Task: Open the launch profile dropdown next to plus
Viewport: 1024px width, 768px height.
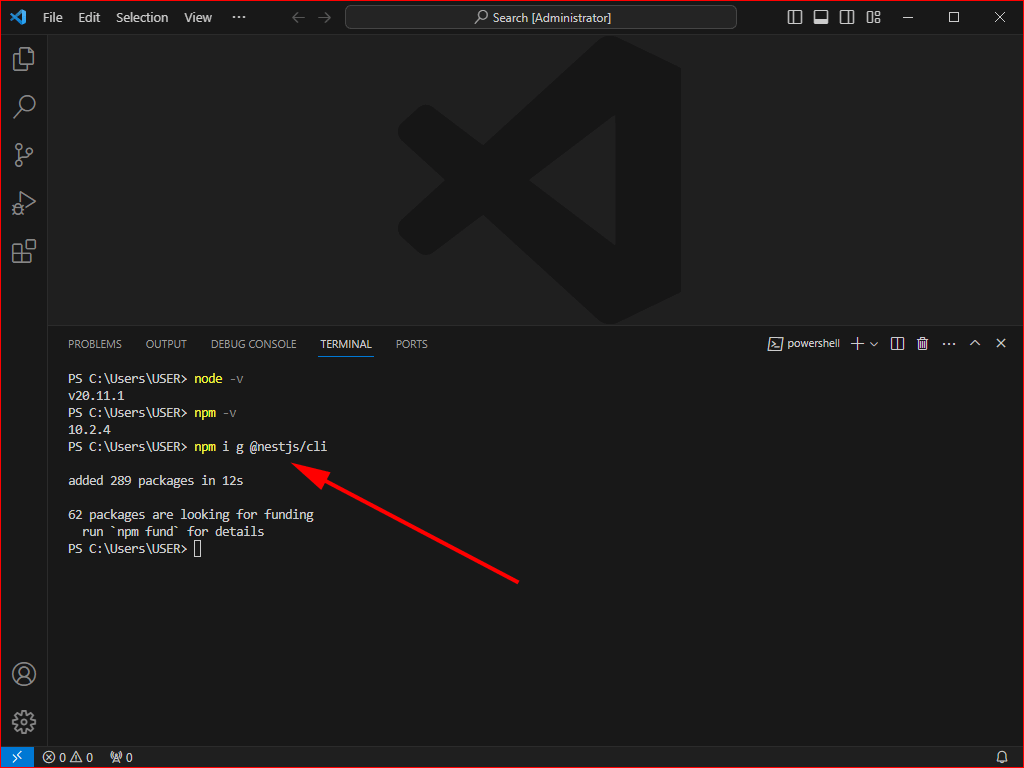Action: [874, 344]
